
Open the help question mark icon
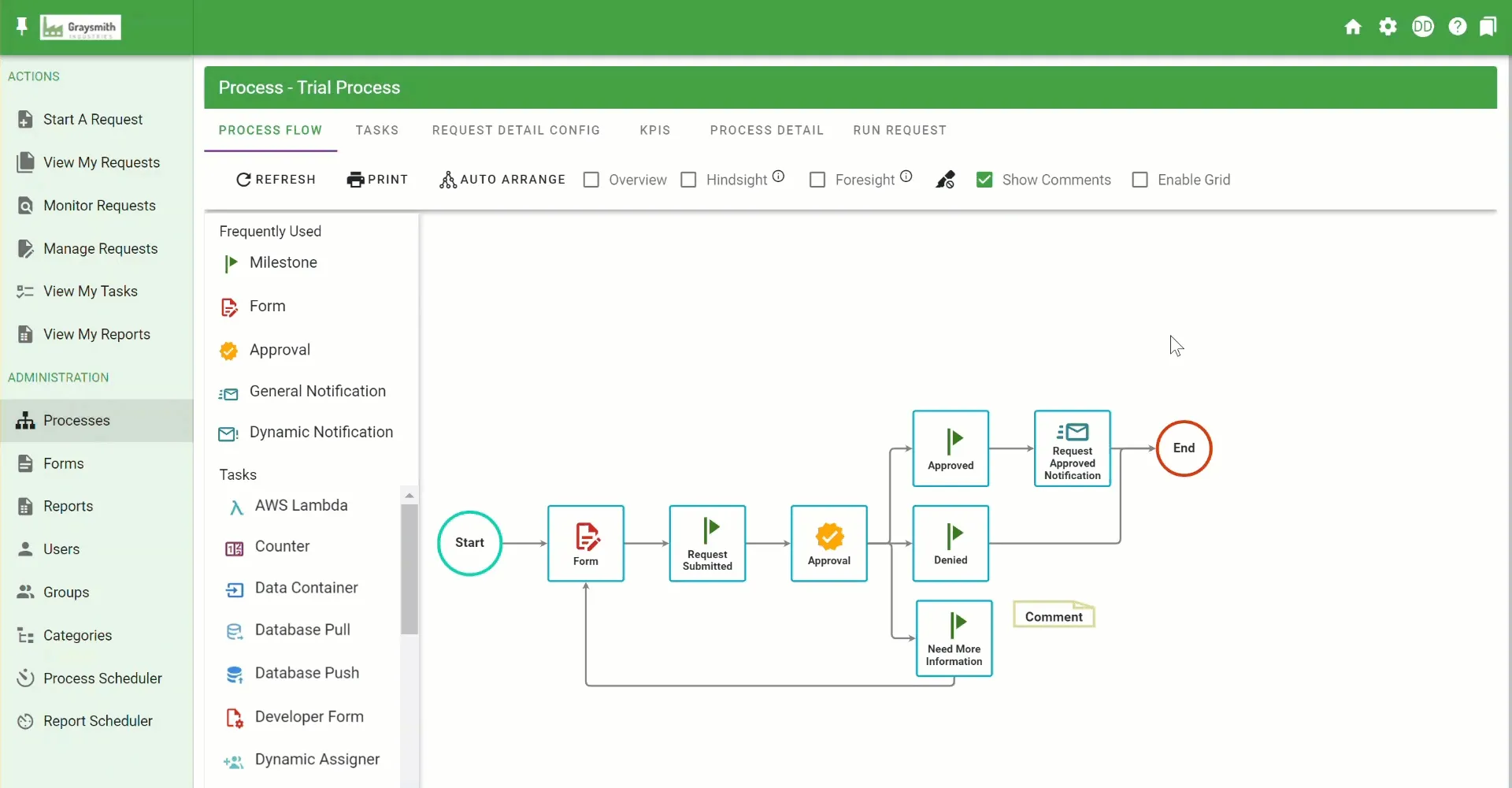click(x=1458, y=28)
